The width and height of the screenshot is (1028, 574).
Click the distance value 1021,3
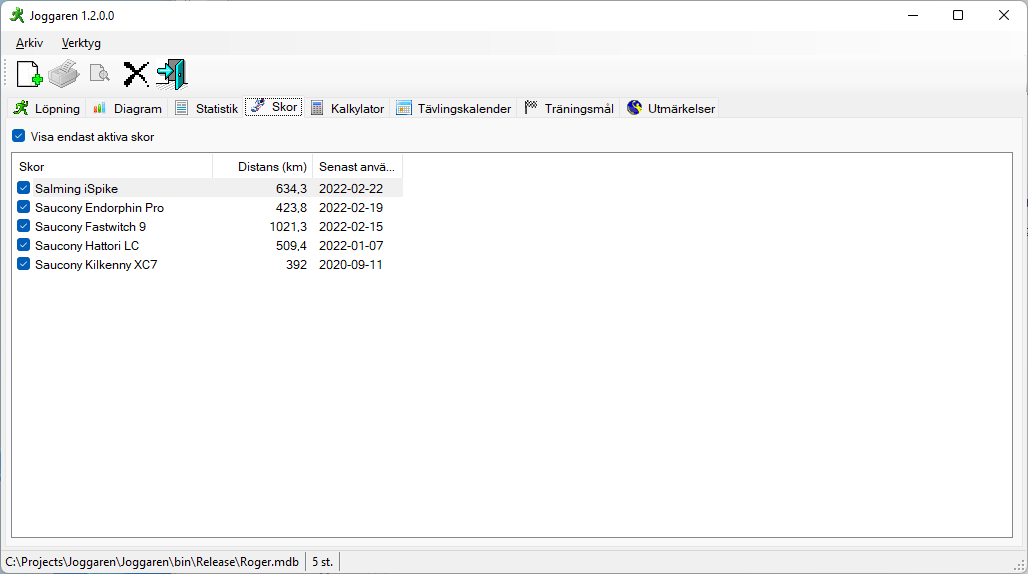[288, 227]
